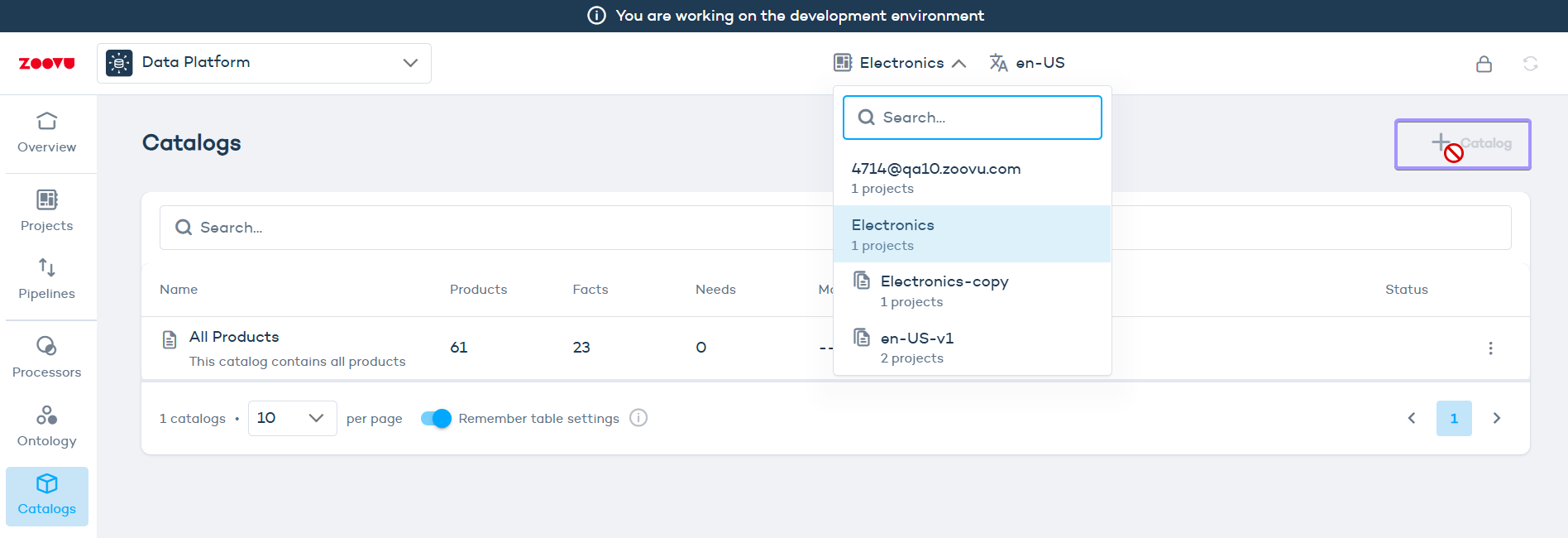The image size is (1568, 538).
Task: Select the Catalogs sidebar item
Action: point(47,496)
